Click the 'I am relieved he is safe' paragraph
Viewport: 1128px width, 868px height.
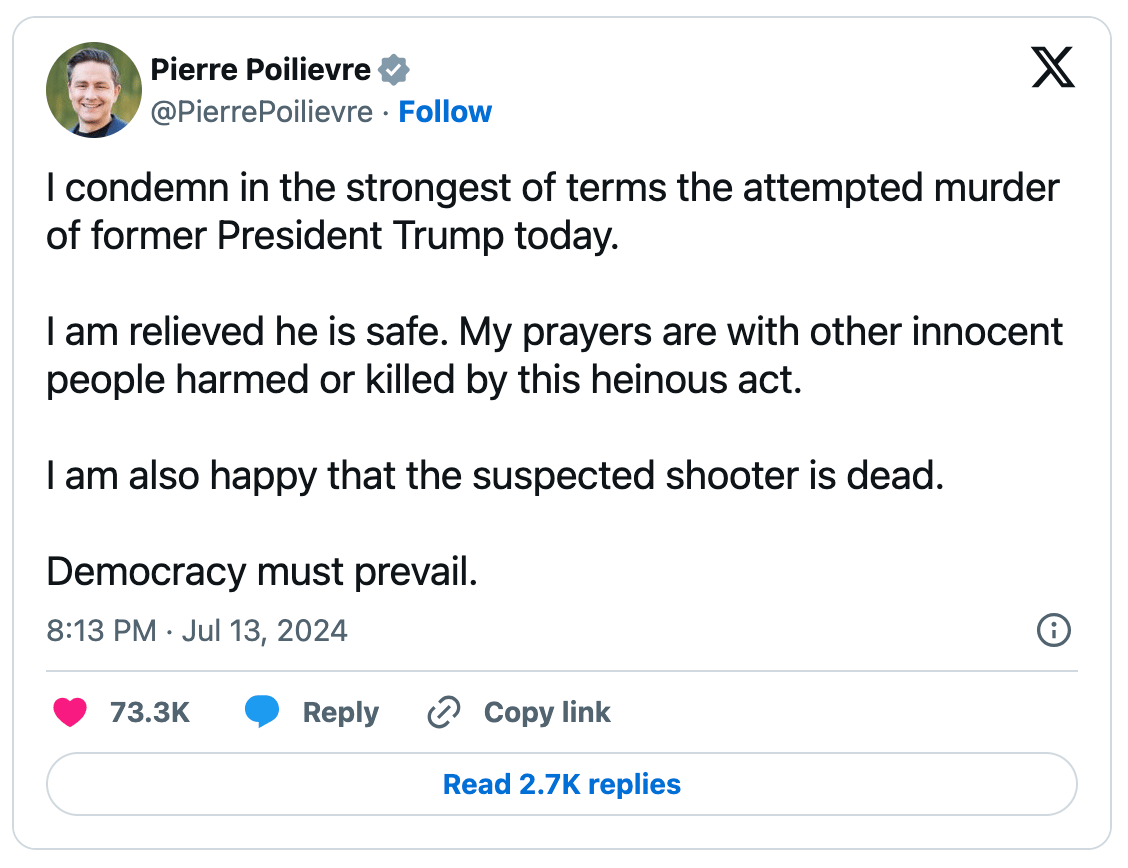pyautogui.click(x=554, y=356)
